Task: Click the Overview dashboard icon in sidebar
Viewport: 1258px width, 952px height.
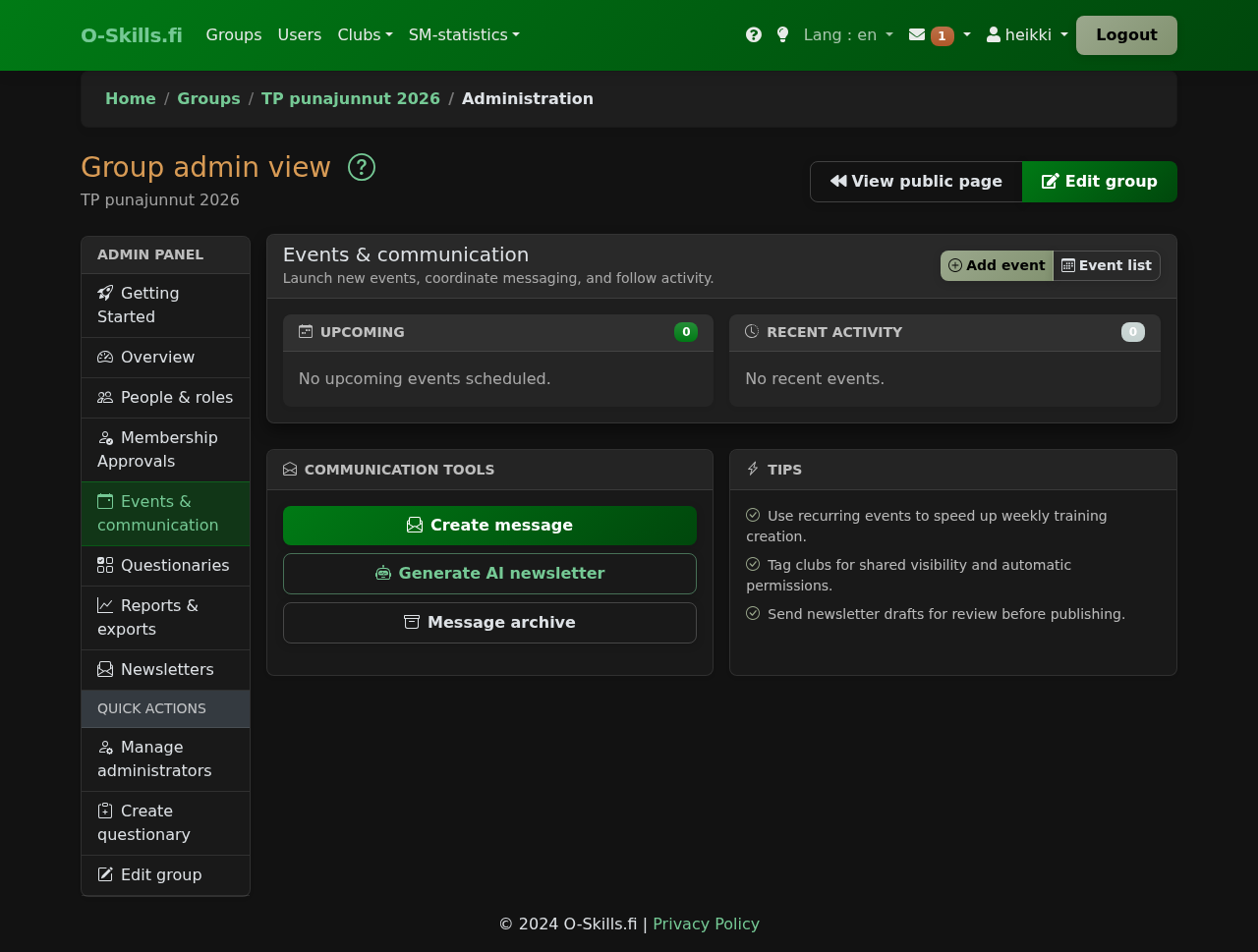Action: 105,358
